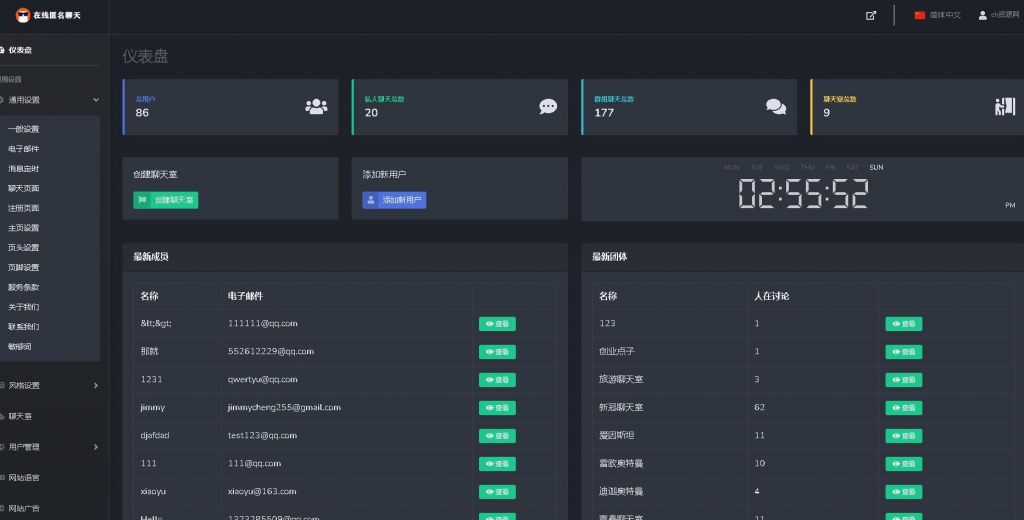Expand the 风格设置 sidebar section
Viewport: 1024px width, 520px height.
pyautogui.click(x=96, y=385)
